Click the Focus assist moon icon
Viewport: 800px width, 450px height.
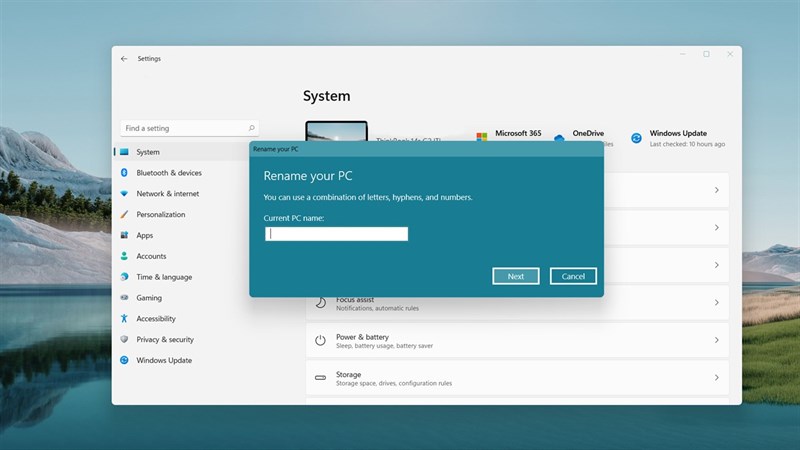320,303
